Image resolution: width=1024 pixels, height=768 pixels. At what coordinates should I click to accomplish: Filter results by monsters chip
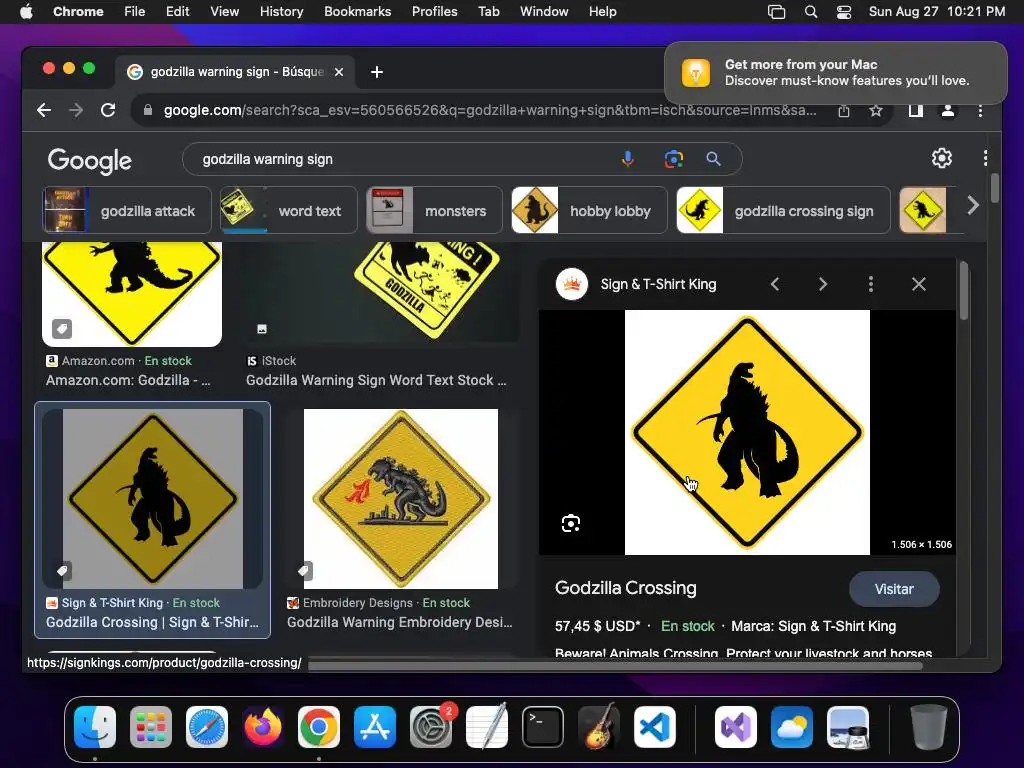click(x=434, y=210)
